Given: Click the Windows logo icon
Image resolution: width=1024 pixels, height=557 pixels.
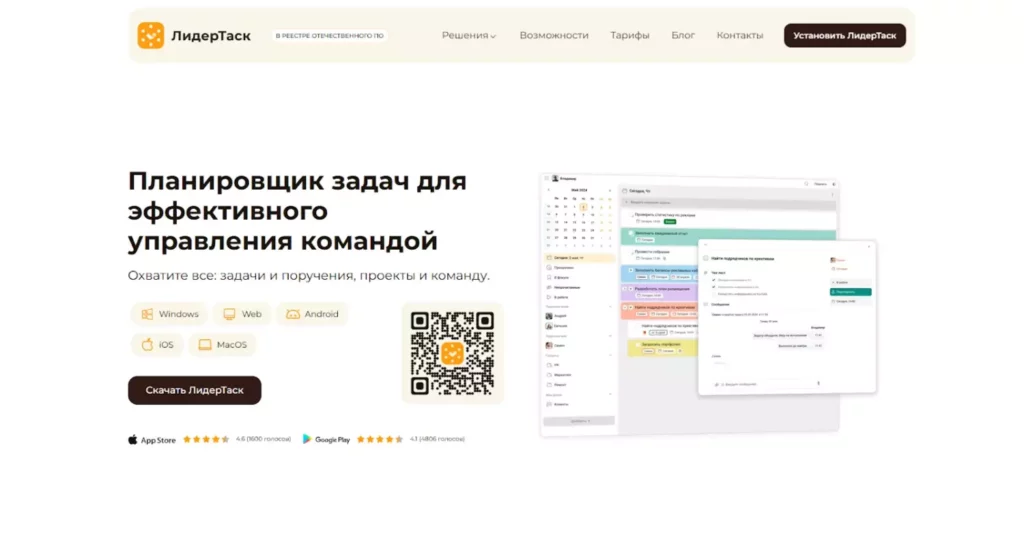Looking at the screenshot, I should [x=148, y=314].
